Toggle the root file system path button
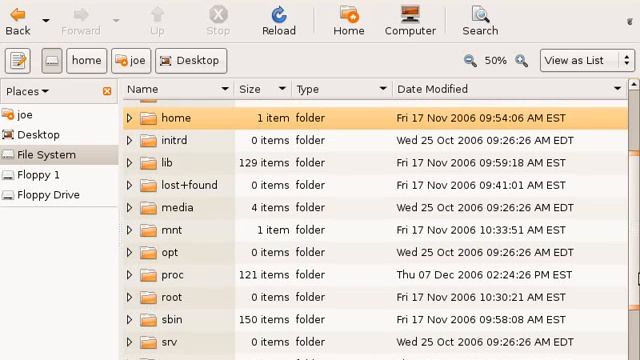 pos(52,61)
